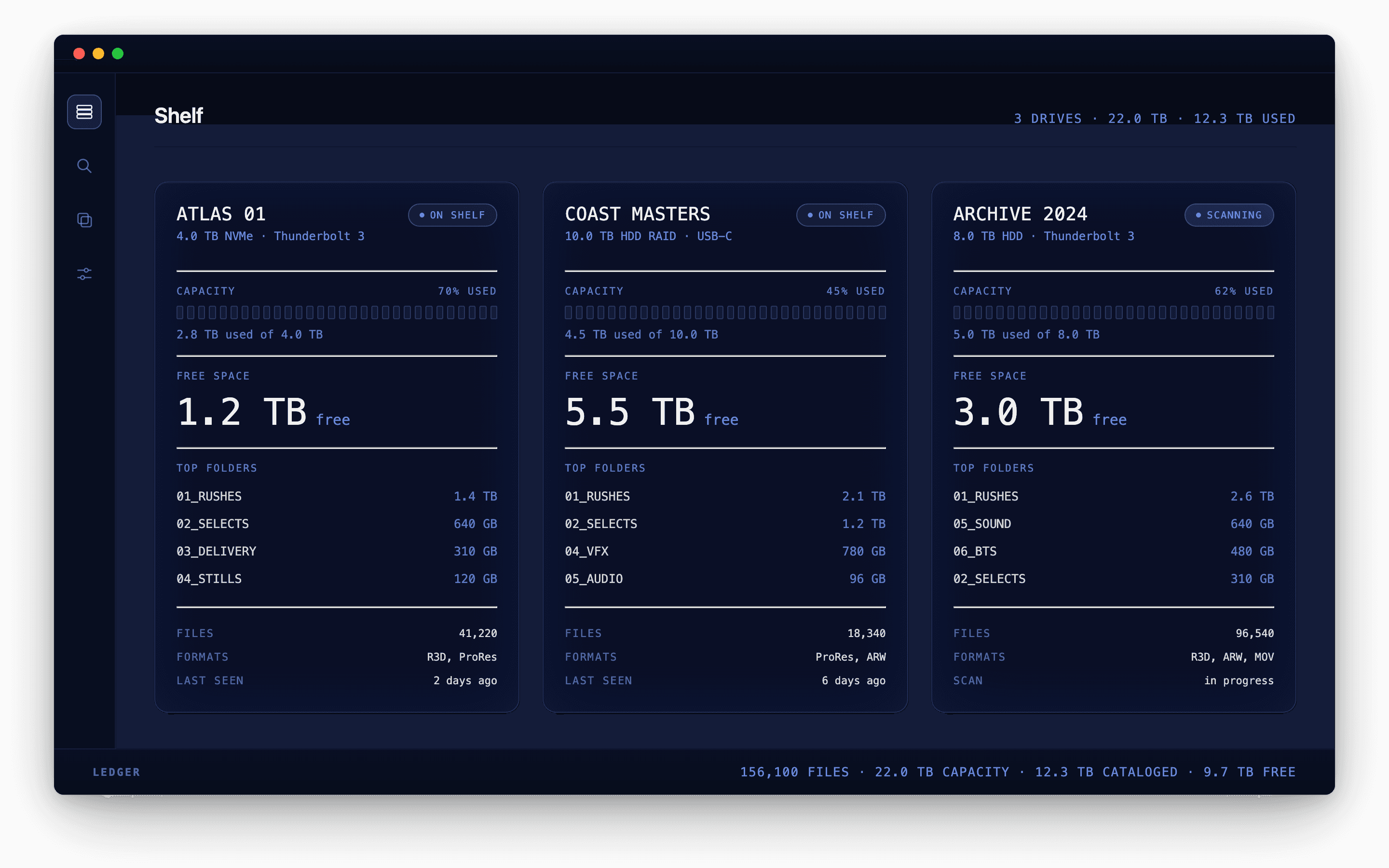
Task: Open 02_SELECTS folder on Atlas 01
Action: [x=337, y=524]
